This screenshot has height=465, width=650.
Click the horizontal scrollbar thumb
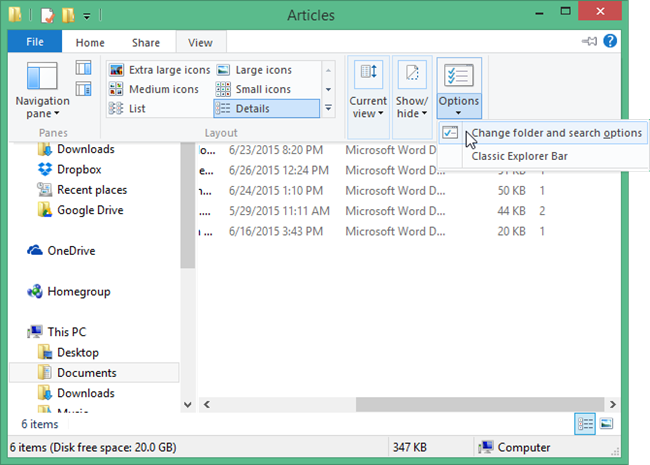[x=480, y=404]
